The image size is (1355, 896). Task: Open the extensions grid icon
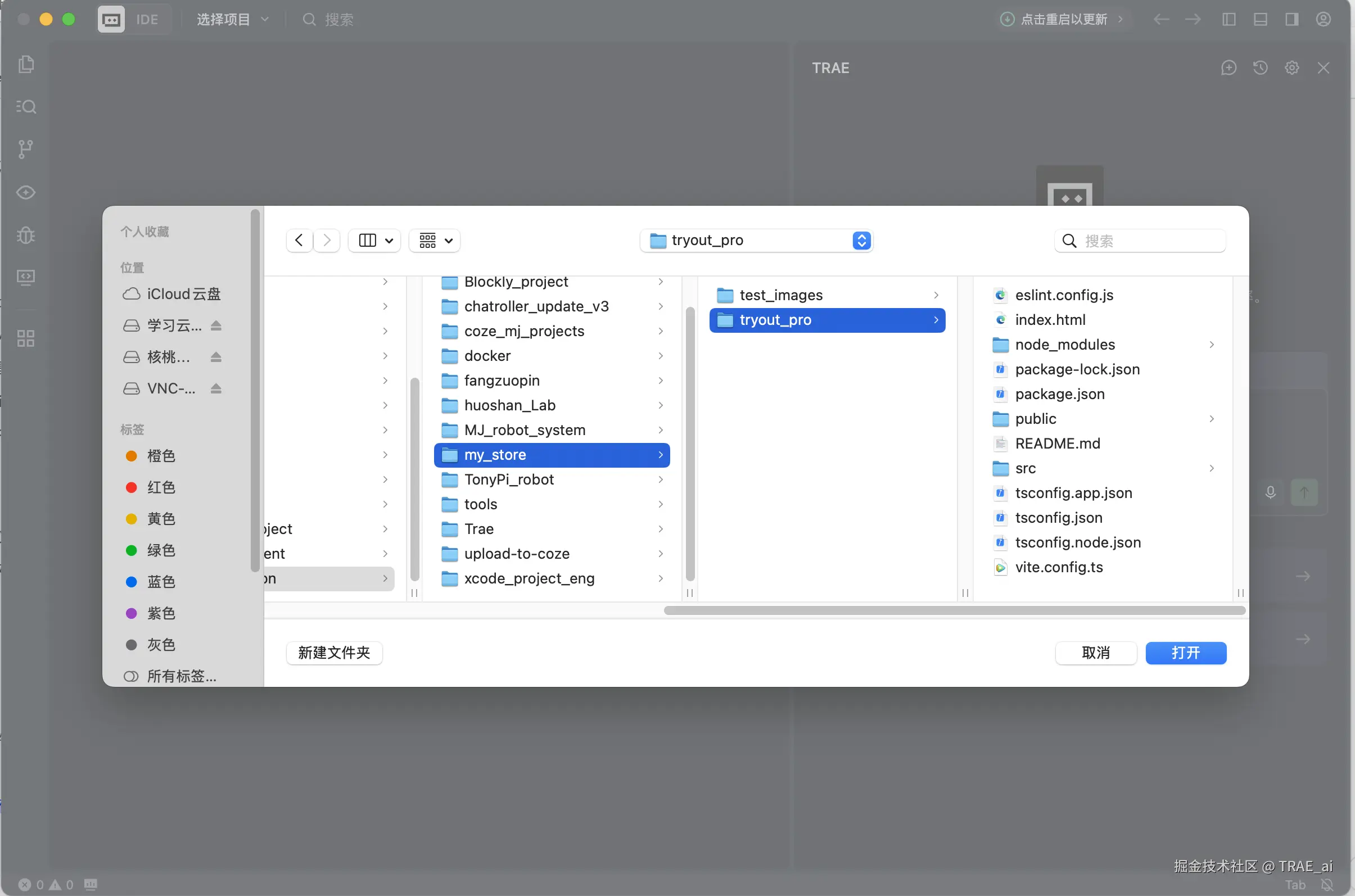click(x=26, y=338)
